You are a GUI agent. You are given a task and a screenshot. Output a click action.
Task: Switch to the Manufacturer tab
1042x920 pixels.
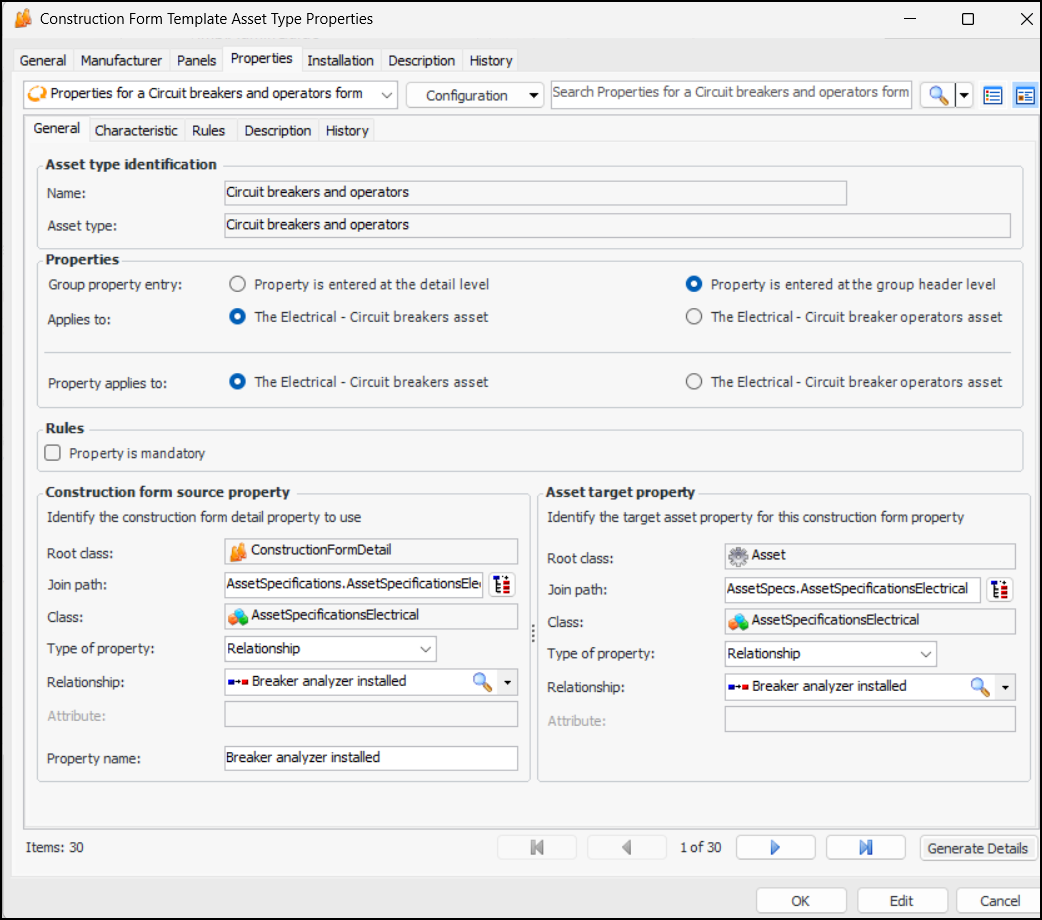click(121, 60)
